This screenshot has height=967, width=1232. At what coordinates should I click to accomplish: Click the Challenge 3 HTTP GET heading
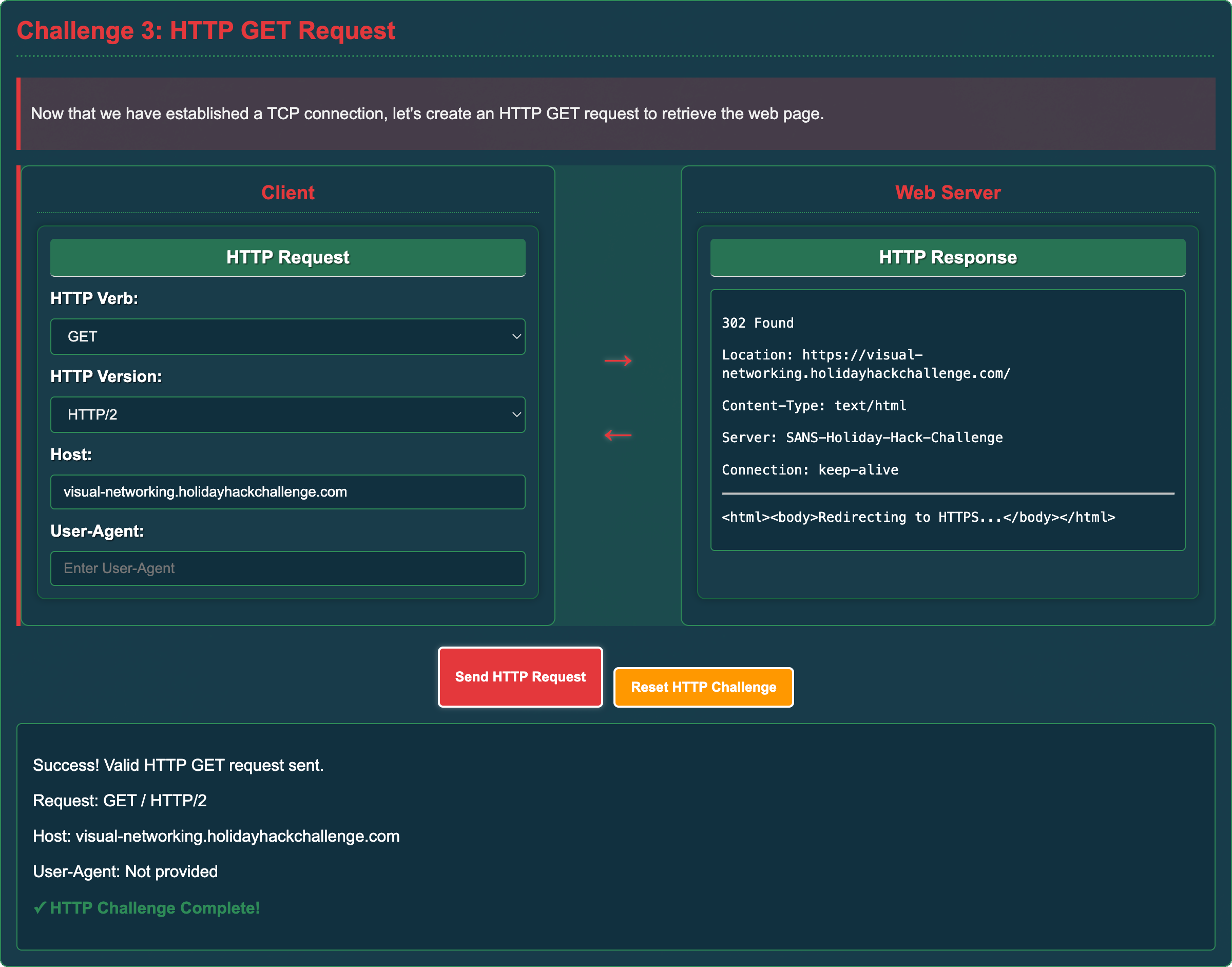[205, 31]
